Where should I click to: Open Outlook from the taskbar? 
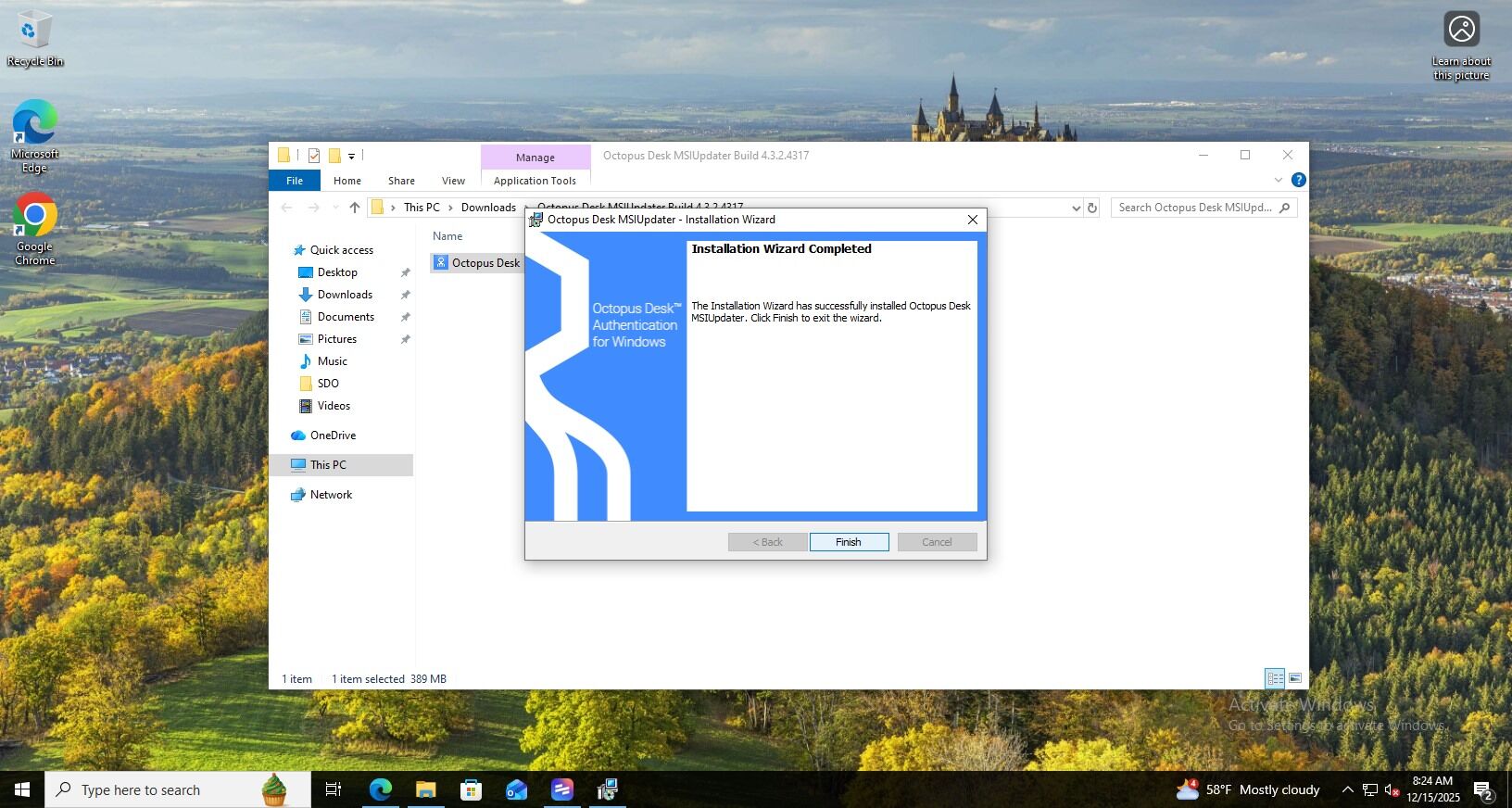tap(516, 789)
